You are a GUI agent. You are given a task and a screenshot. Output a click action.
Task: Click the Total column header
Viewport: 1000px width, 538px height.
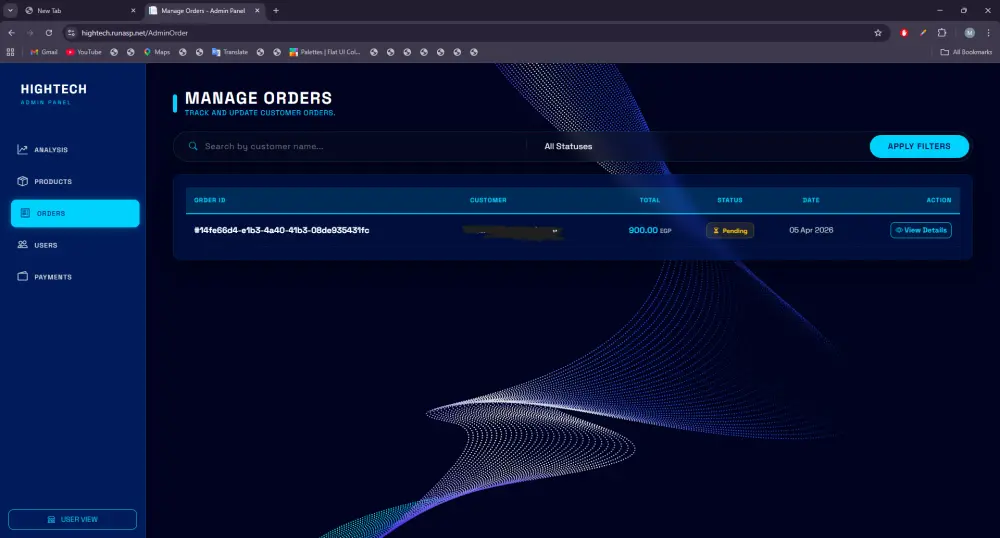point(650,200)
